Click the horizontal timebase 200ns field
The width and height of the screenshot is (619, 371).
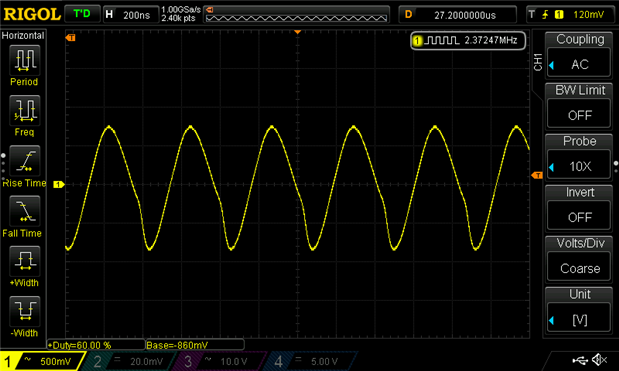coord(130,15)
